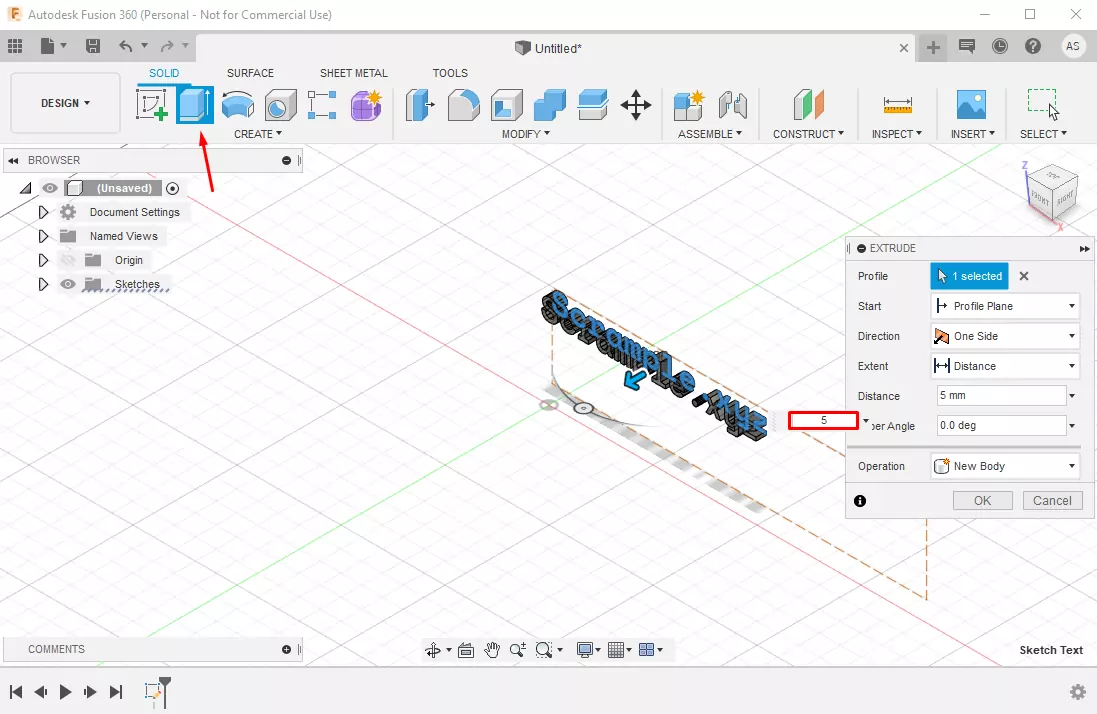The height and width of the screenshot is (714, 1097).
Task: Open the Rectangular Pattern tool
Action: [x=323, y=105]
